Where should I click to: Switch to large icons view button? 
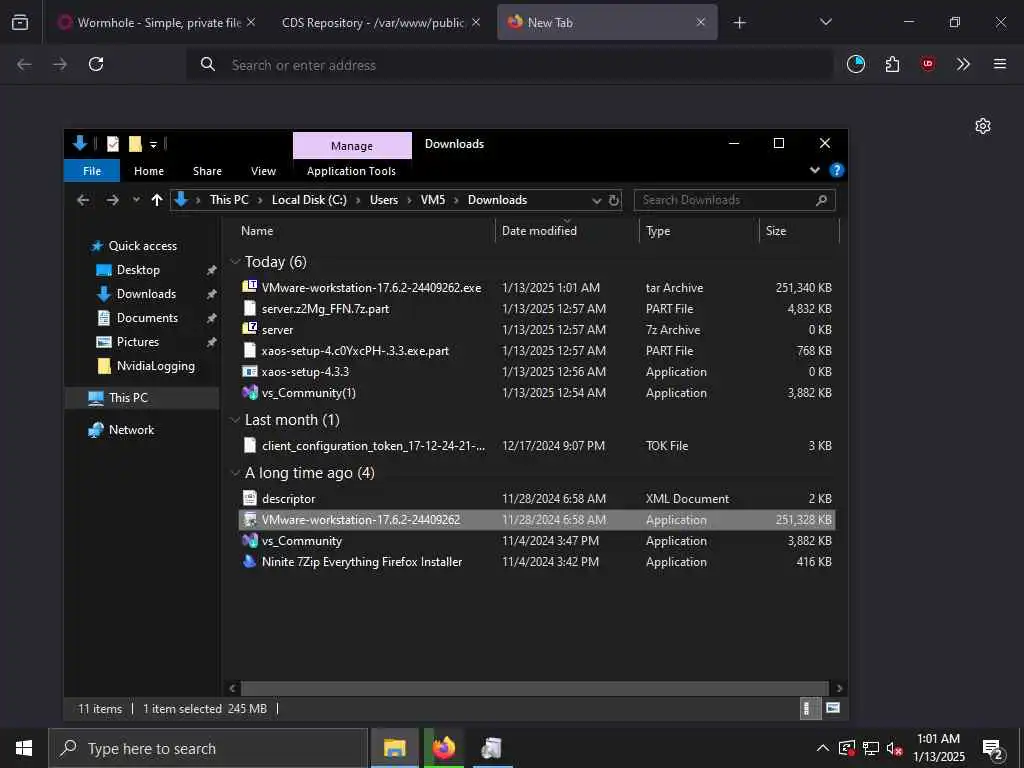pos(832,708)
